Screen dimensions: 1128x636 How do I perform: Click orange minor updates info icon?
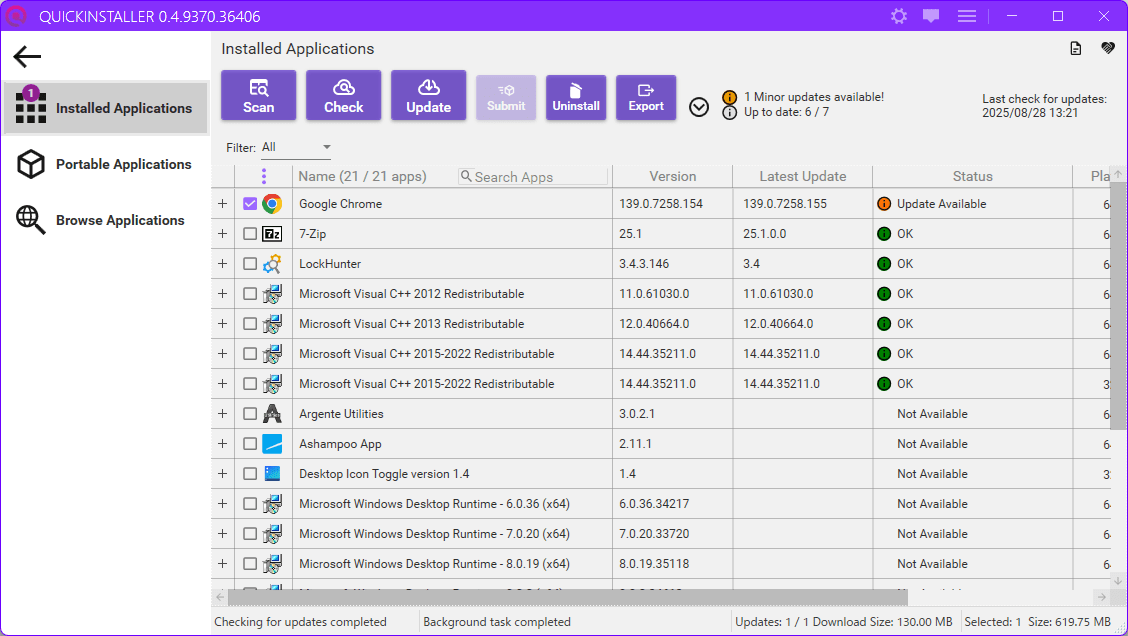729,97
